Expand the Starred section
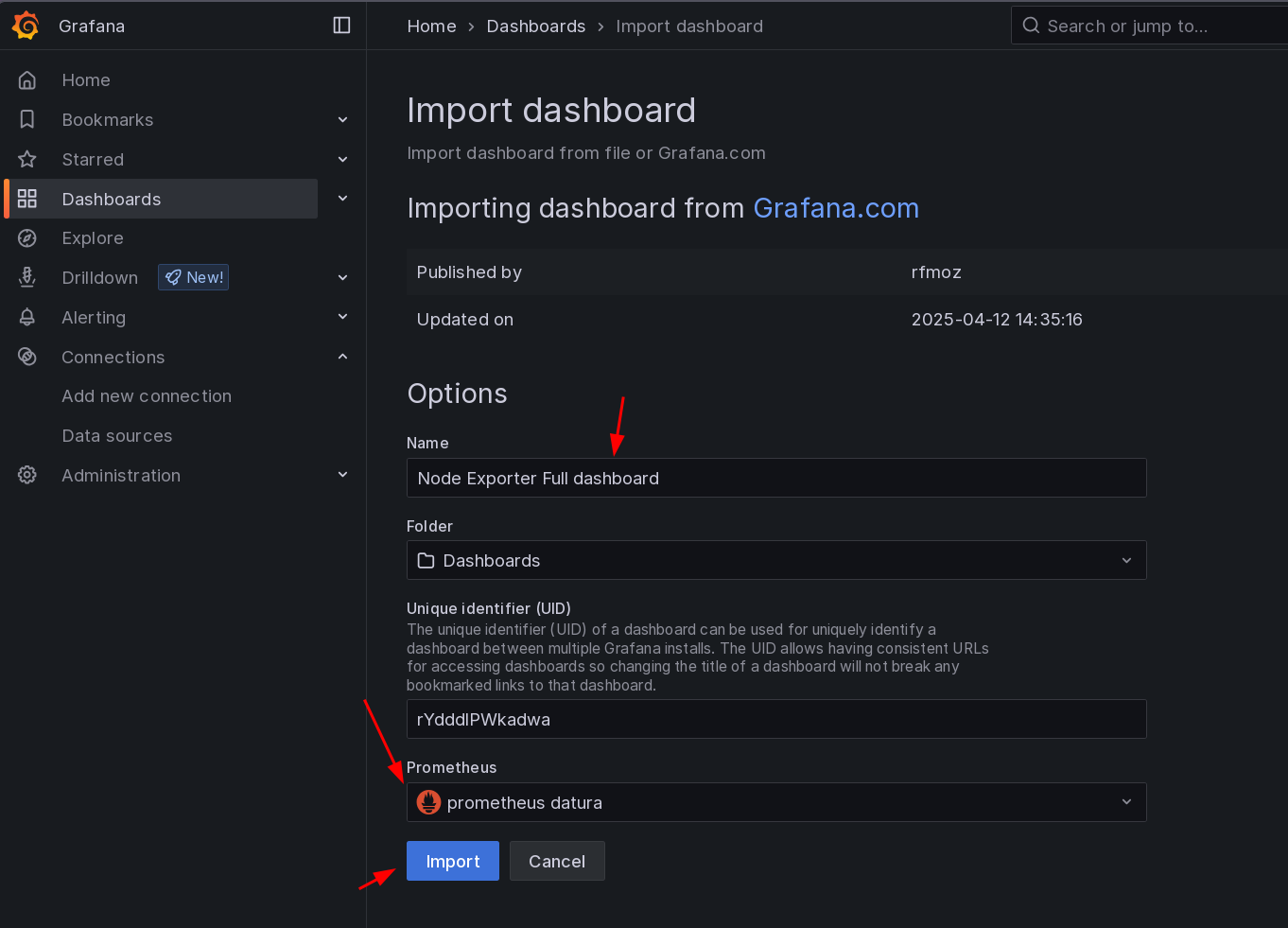1288x928 pixels. [x=342, y=160]
